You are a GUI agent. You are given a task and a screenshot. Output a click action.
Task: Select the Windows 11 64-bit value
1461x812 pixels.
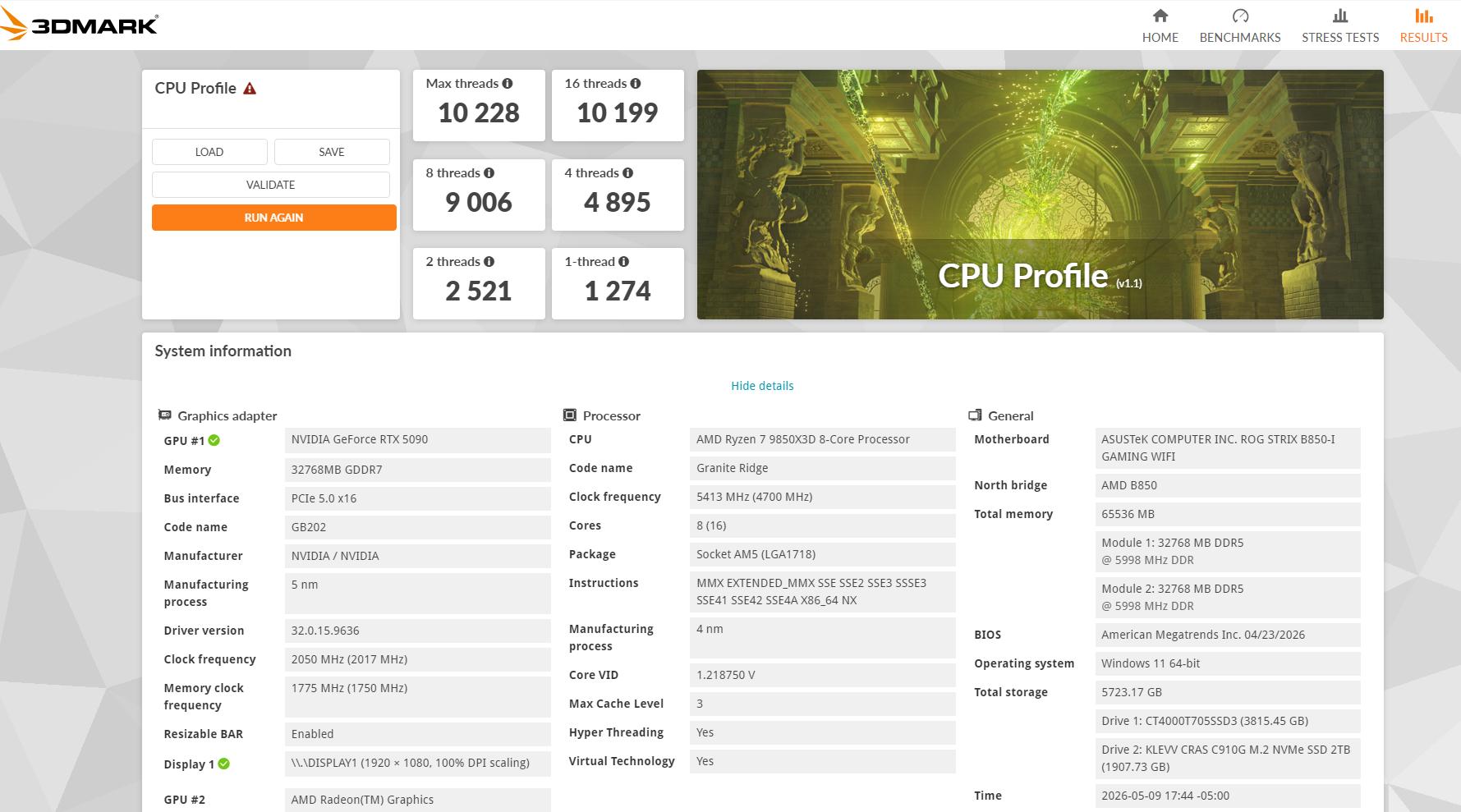(1228, 663)
